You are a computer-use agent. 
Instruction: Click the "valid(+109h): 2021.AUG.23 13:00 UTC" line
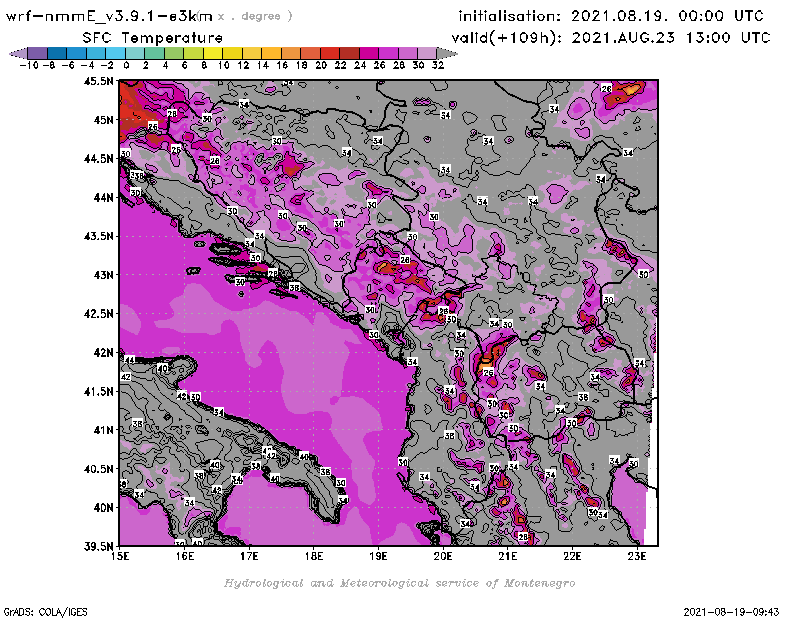pyautogui.click(x=611, y=38)
